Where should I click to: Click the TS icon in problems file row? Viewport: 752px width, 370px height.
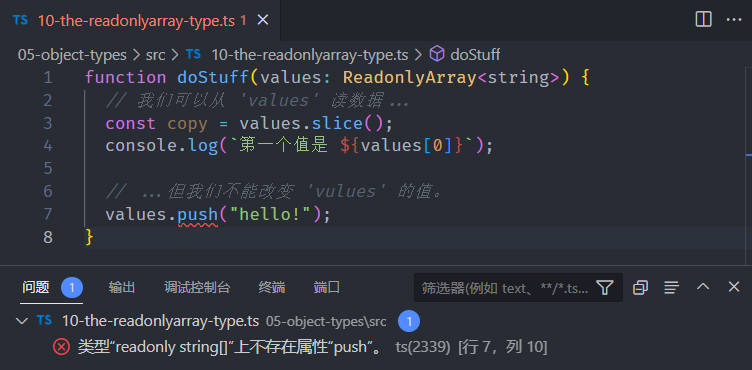coord(44,321)
